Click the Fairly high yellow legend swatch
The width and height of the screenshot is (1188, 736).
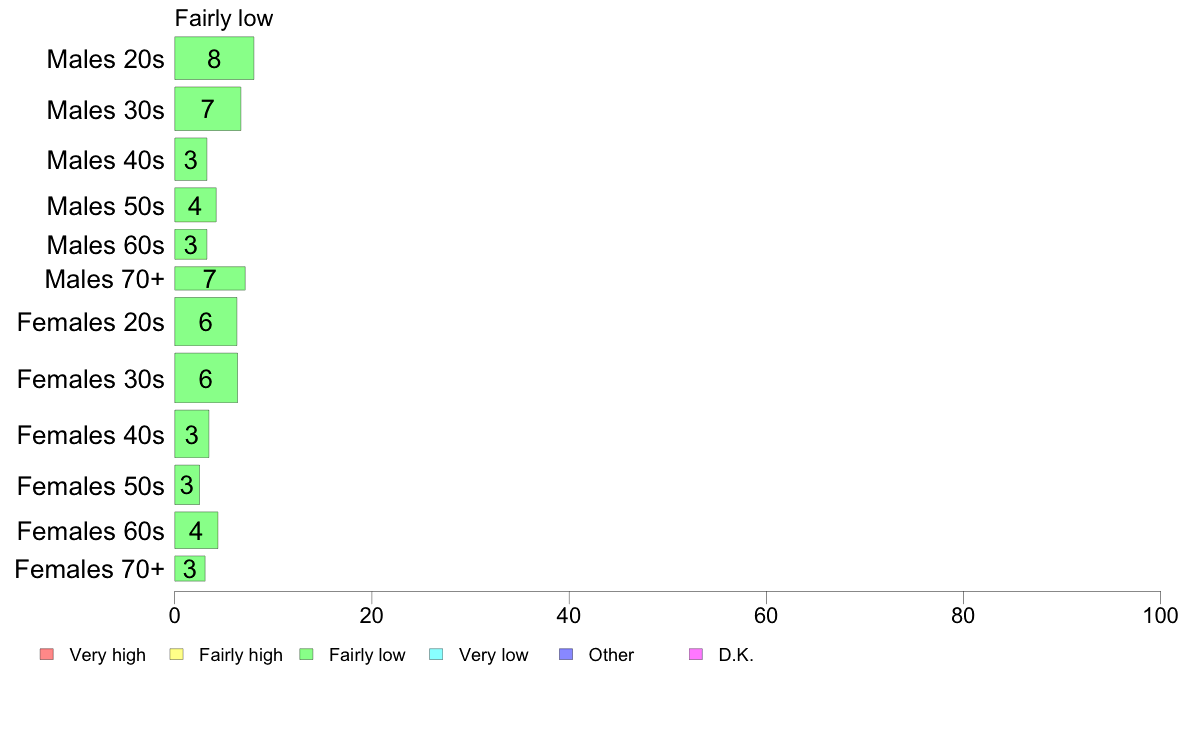tap(177, 654)
